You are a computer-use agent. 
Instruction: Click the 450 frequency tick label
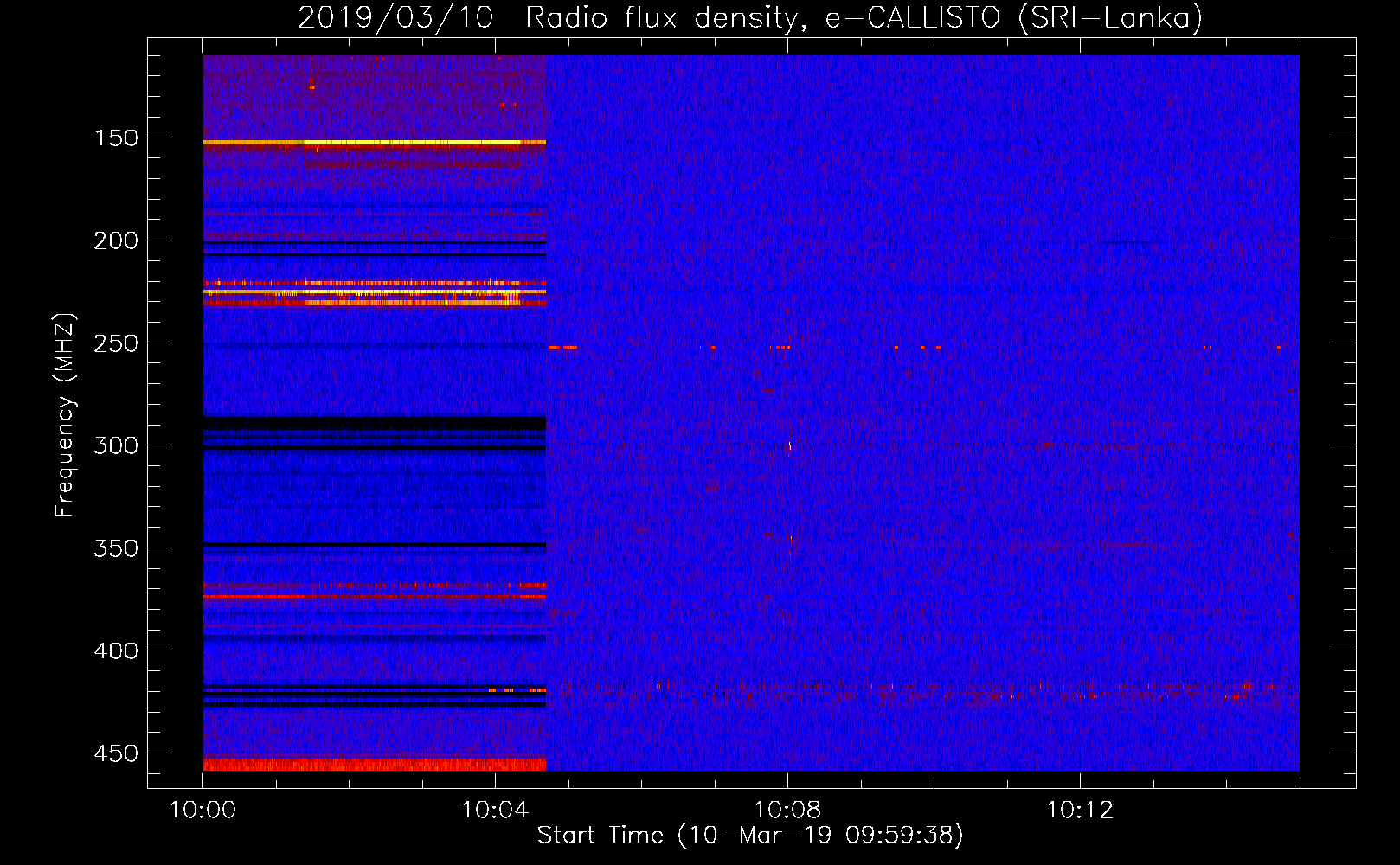(116, 753)
